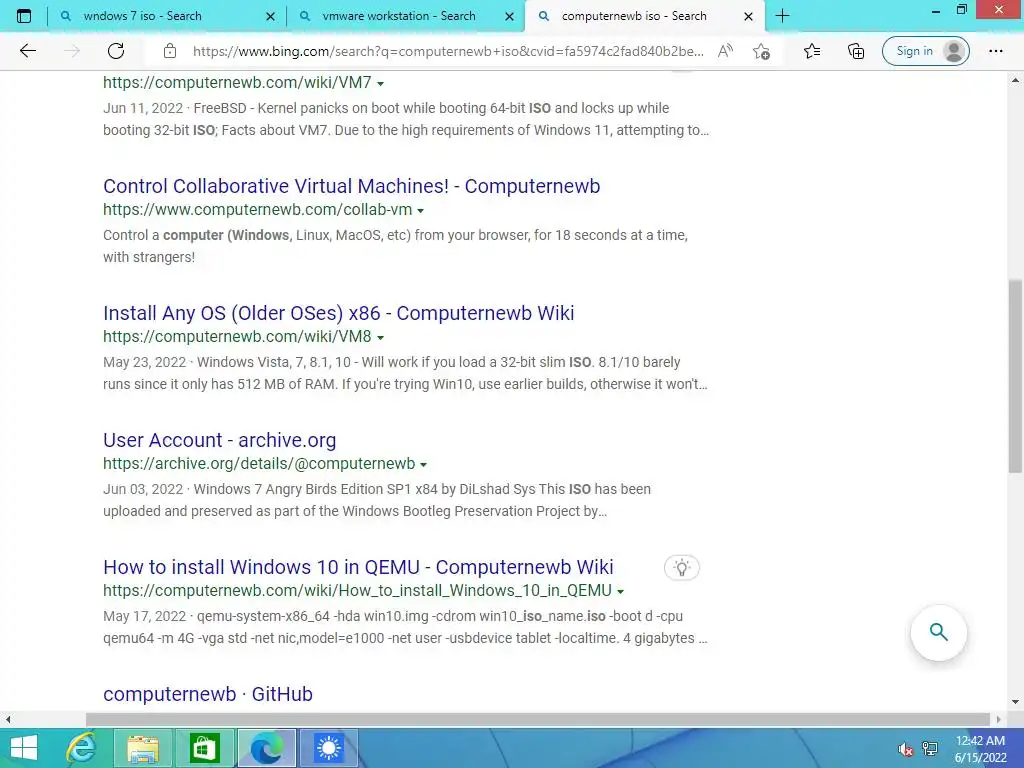The width and height of the screenshot is (1024, 768).
Task: Click scroll up arrow of vertical scrollbar
Action: 1015,80
